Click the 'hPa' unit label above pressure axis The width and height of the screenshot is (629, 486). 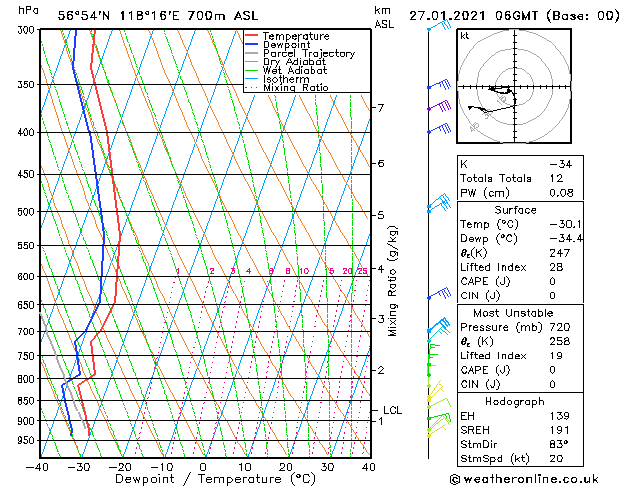pyautogui.click(x=28, y=10)
